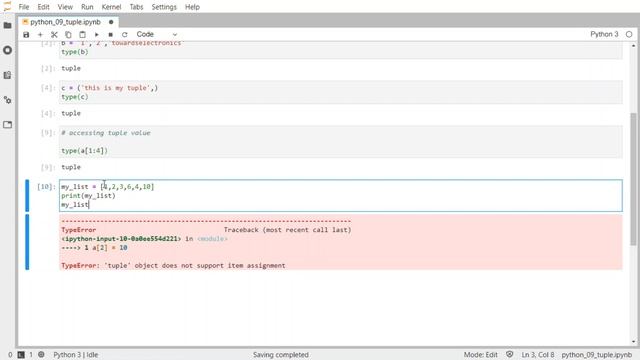Viewport: 640px width, 360px height.
Task: Open the Property Inspector sidebar icon
Action: coord(7,100)
